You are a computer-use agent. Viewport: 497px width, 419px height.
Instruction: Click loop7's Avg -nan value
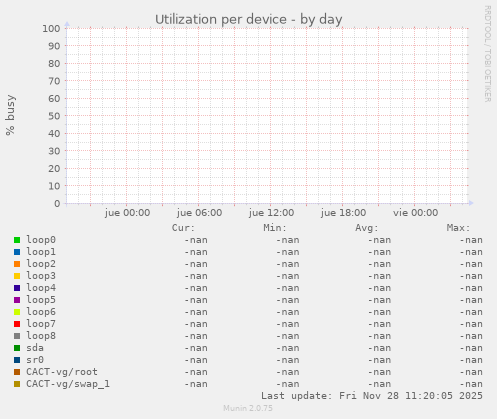coord(379,324)
